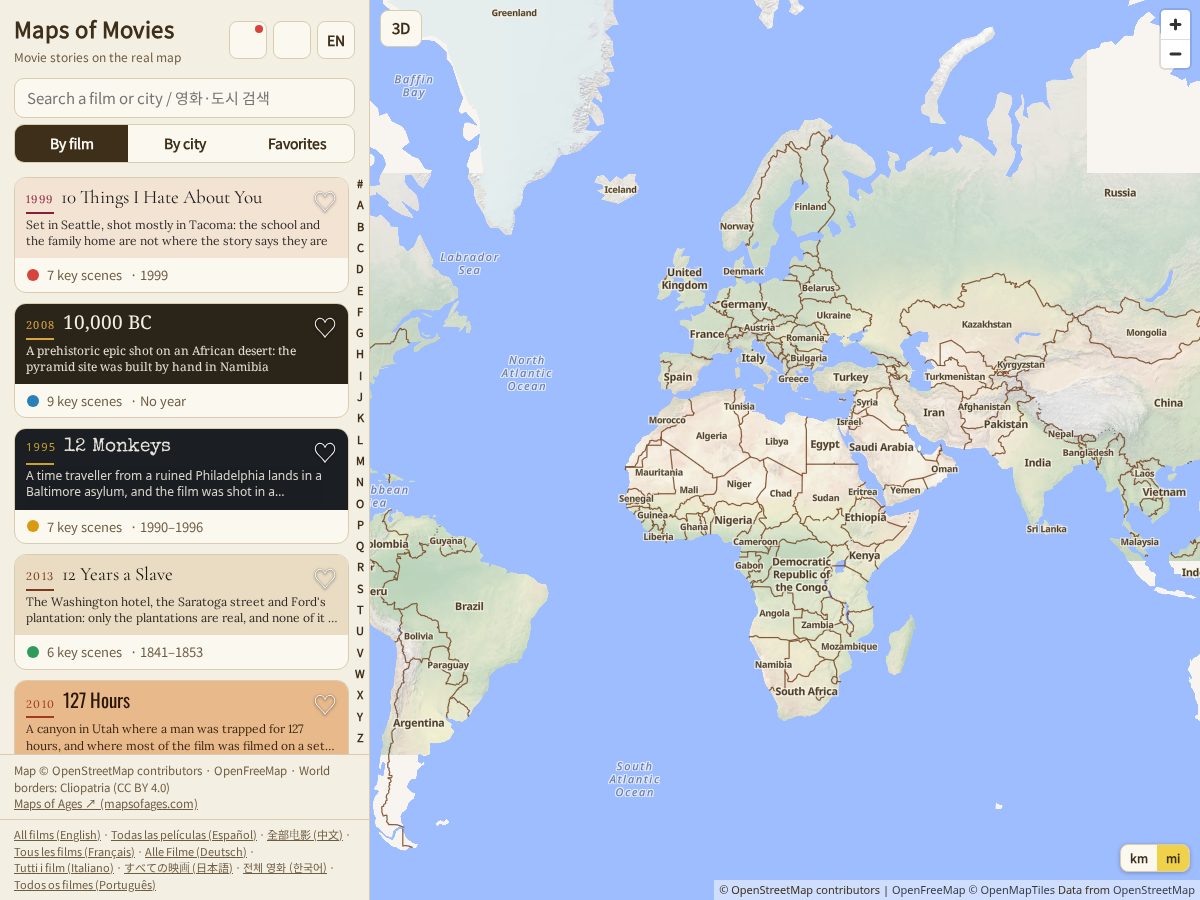
Task: Open the すべての映画 (日本語) link
Action: (178, 868)
